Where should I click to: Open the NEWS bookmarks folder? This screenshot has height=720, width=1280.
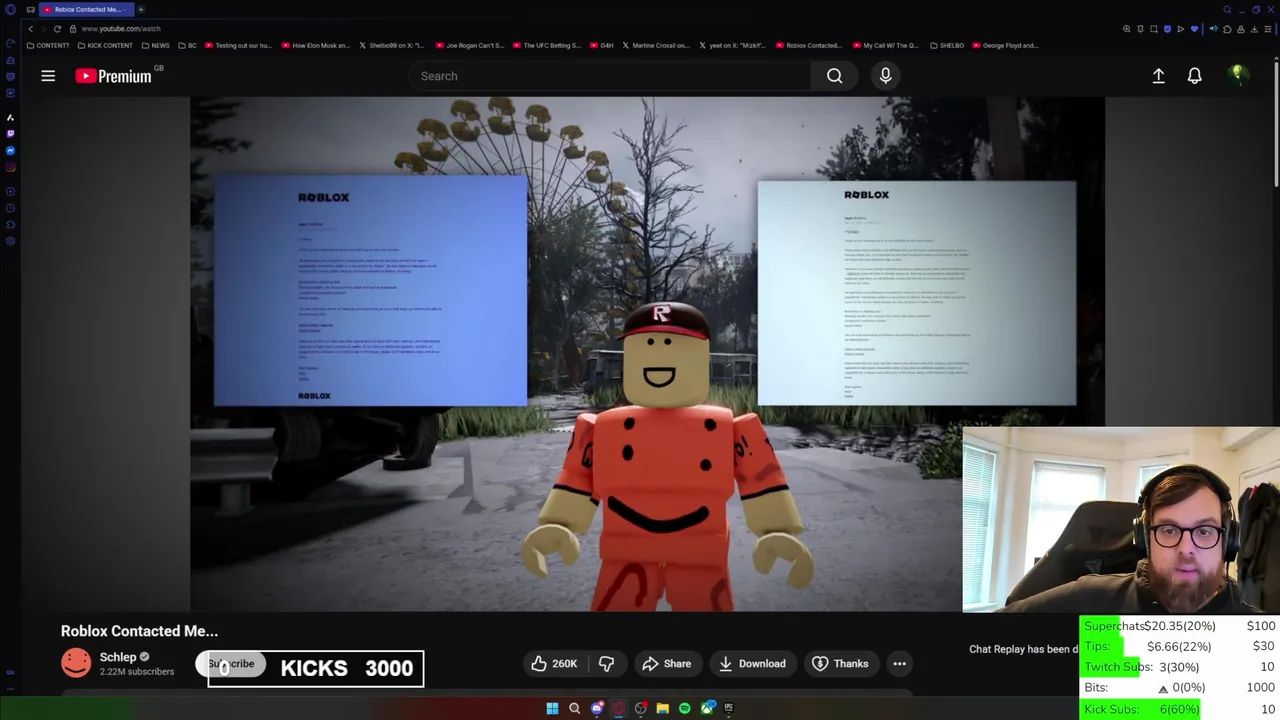pyautogui.click(x=155, y=45)
